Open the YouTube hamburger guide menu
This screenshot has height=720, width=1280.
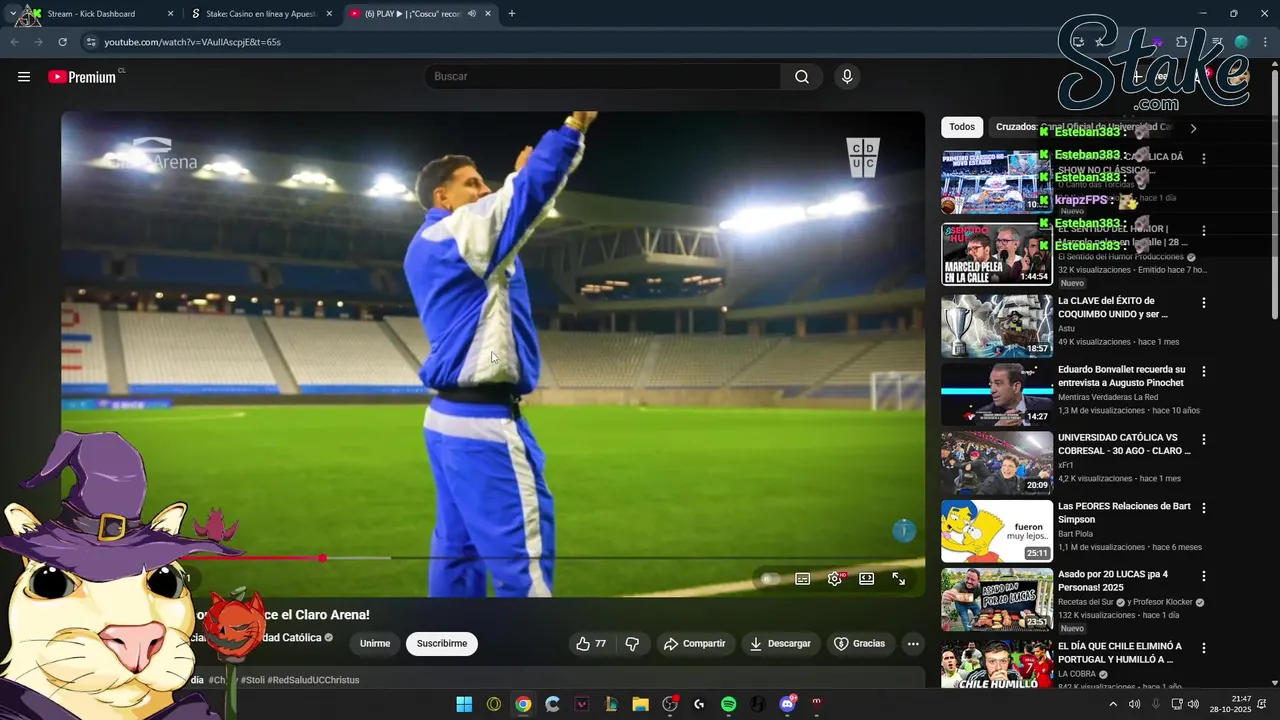click(24, 77)
